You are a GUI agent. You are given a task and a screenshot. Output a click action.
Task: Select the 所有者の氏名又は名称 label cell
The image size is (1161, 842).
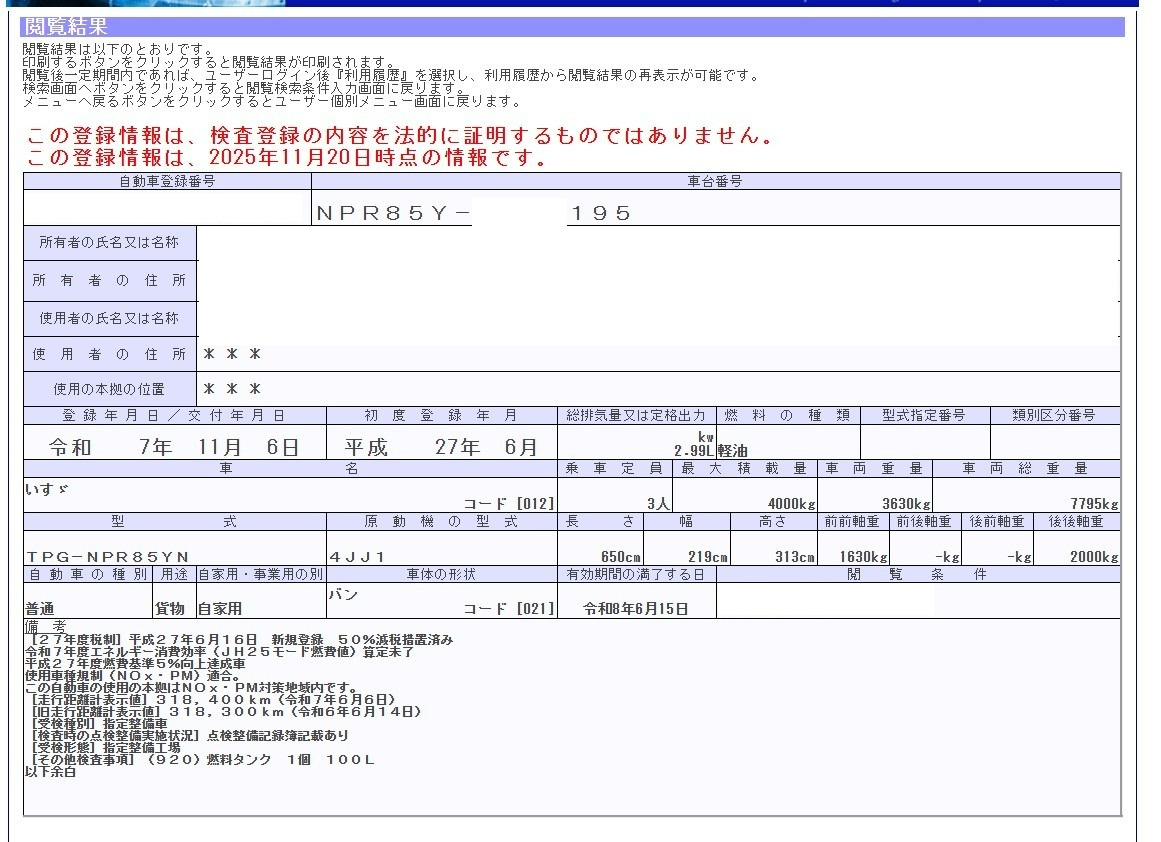(x=109, y=243)
